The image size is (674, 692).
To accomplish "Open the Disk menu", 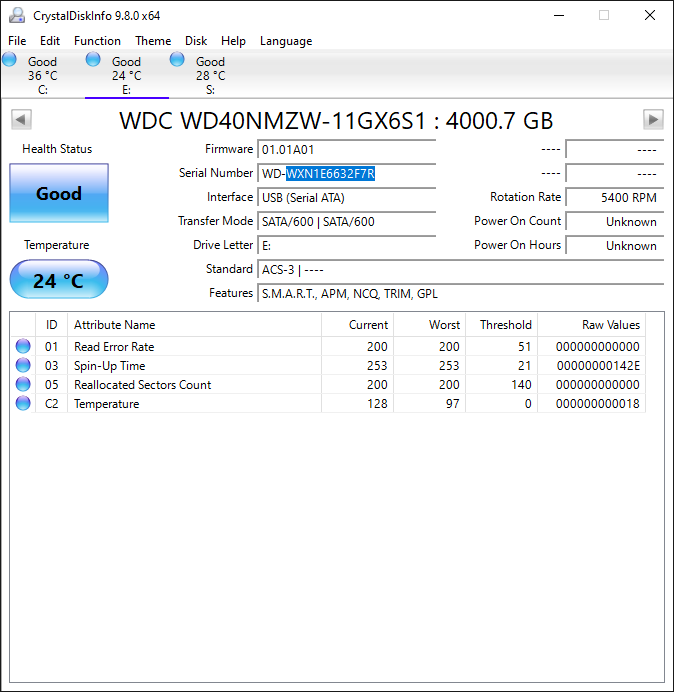I will (x=196, y=41).
